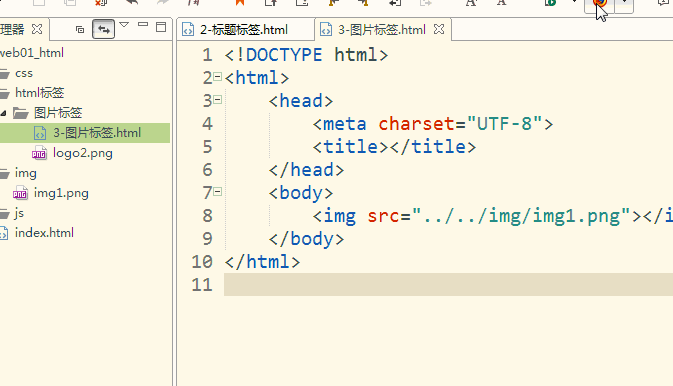Close the 3-图片标签.html editor tab
Image resolution: width=673 pixels, height=386 pixels.
point(439,29)
